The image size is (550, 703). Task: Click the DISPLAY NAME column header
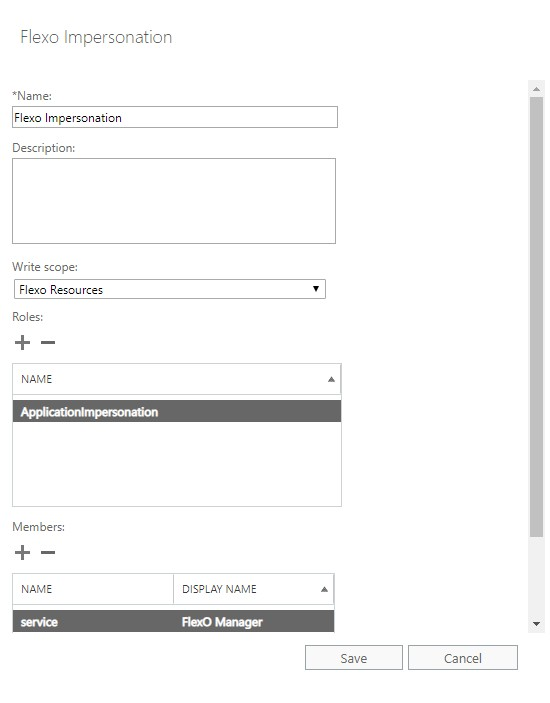pyautogui.click(x=254, y=589)
